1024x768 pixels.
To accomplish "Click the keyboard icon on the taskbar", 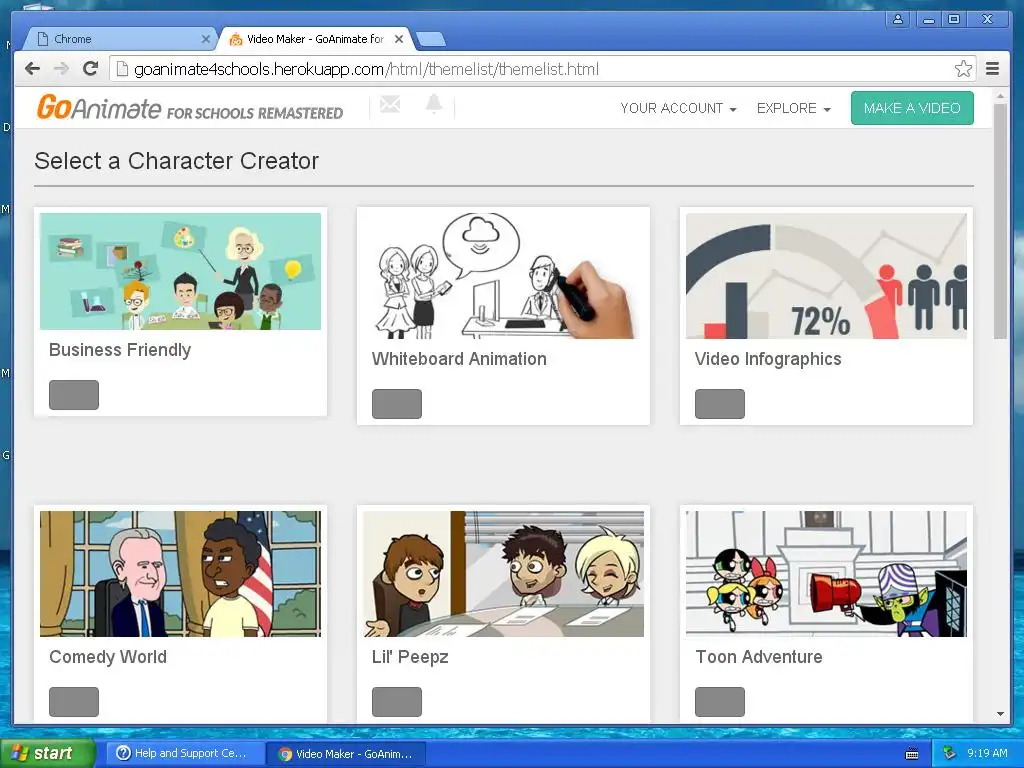I will tap(912, 754).
